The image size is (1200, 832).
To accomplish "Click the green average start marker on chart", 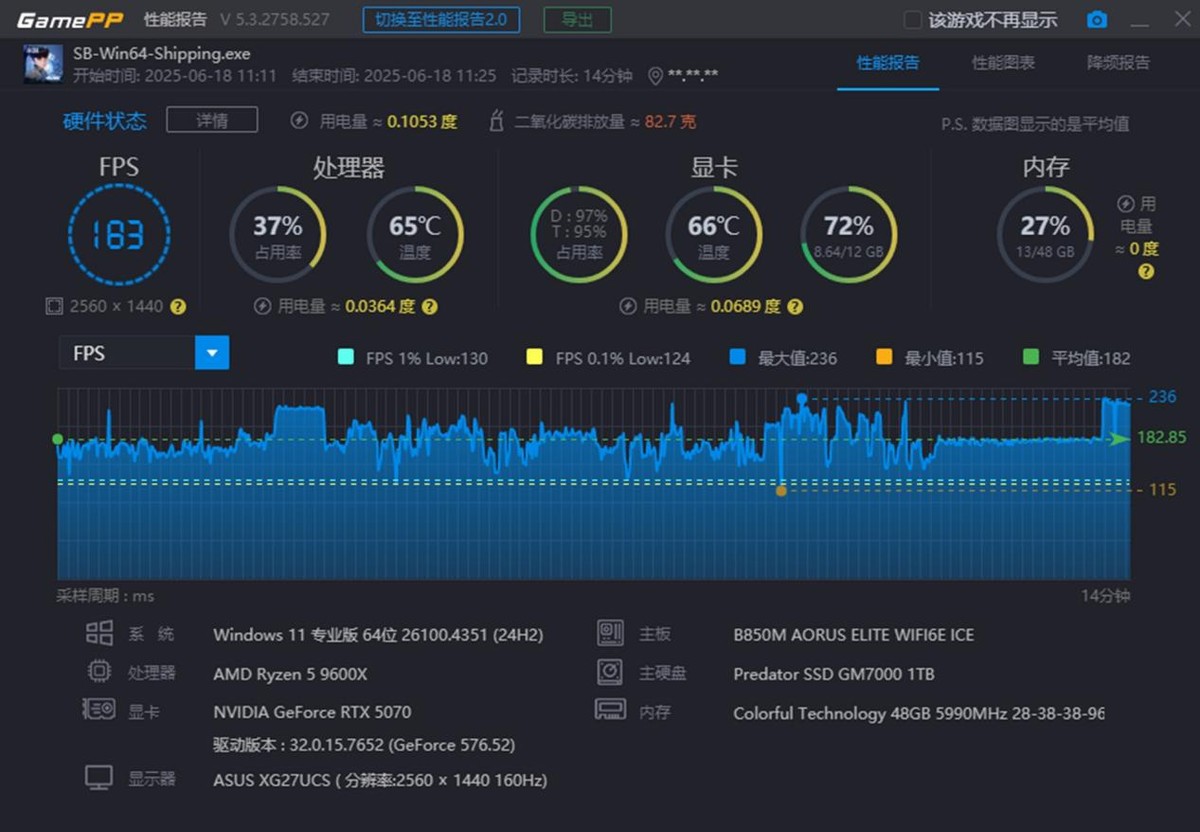I will pos(58,439).
